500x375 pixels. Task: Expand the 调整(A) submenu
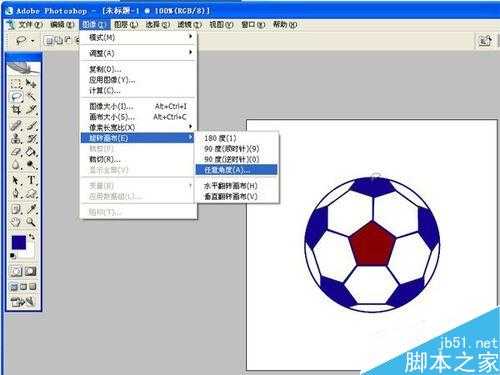click(x=138, y=53)
